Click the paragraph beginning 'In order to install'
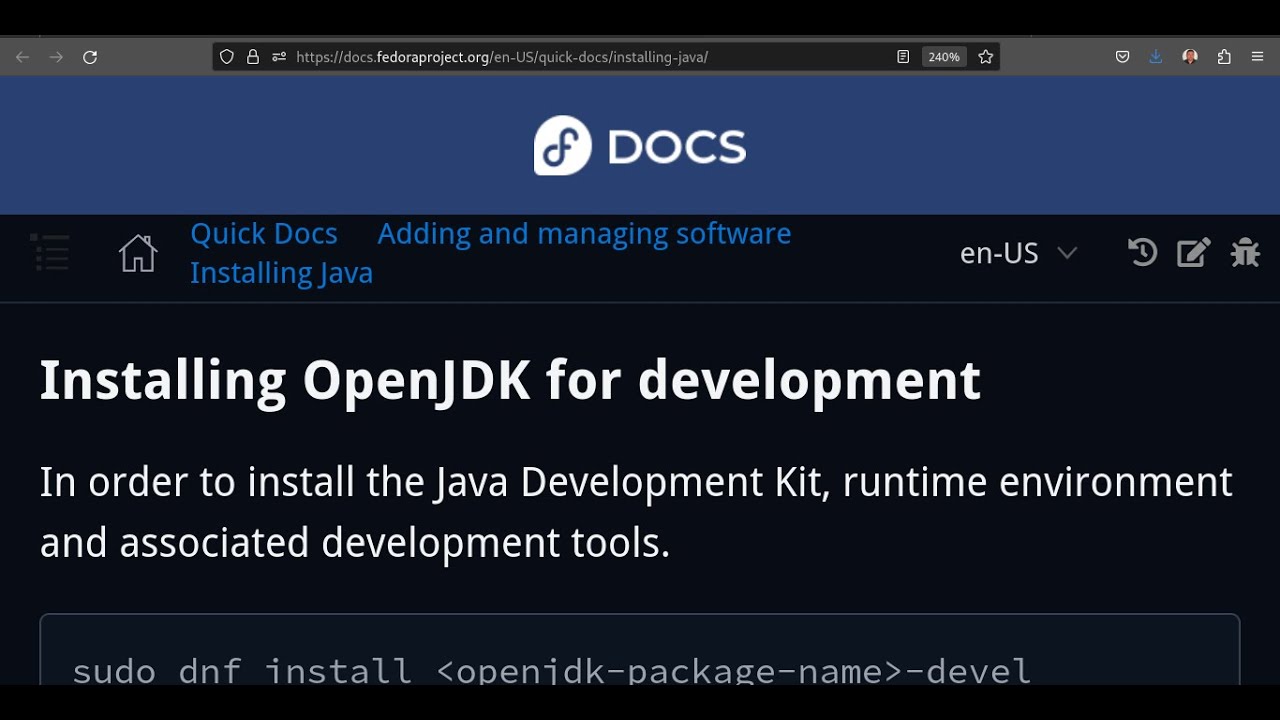This screenshot has width=1280, height=720. coord(636,512)
